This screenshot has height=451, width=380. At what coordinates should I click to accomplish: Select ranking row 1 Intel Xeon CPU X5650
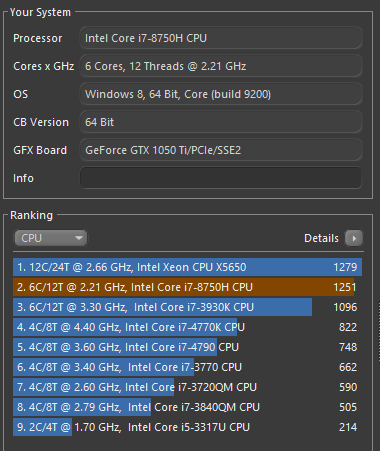[x=188, y=267]
